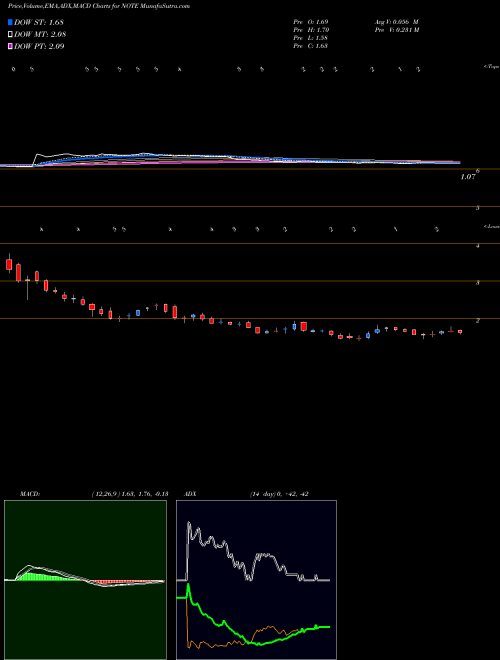Click the 'Avg V: 0.056 M' volume text
The height and width of the screenshot is (660, 500).
396,21
